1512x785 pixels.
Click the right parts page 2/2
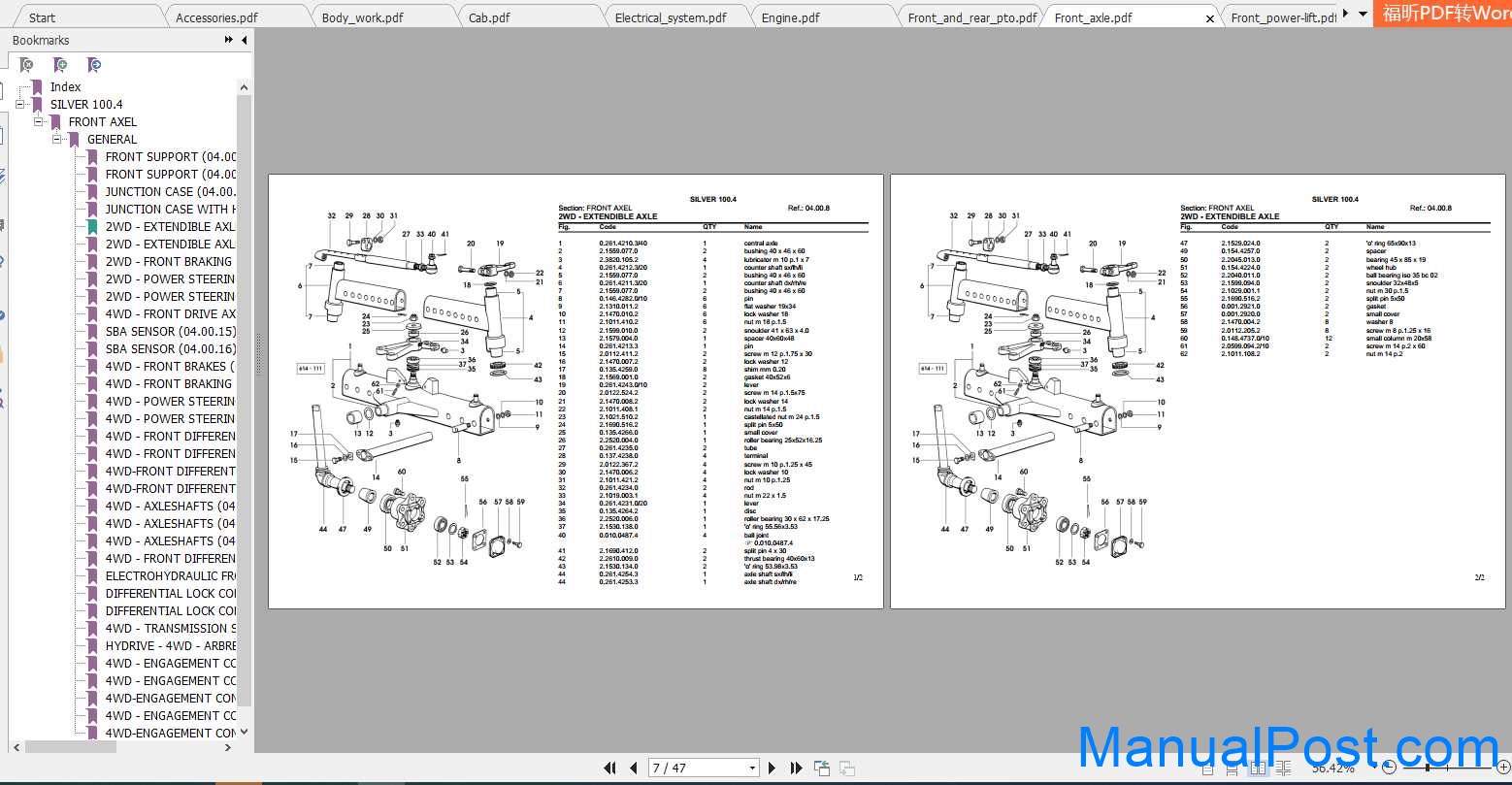[1198, 391]
